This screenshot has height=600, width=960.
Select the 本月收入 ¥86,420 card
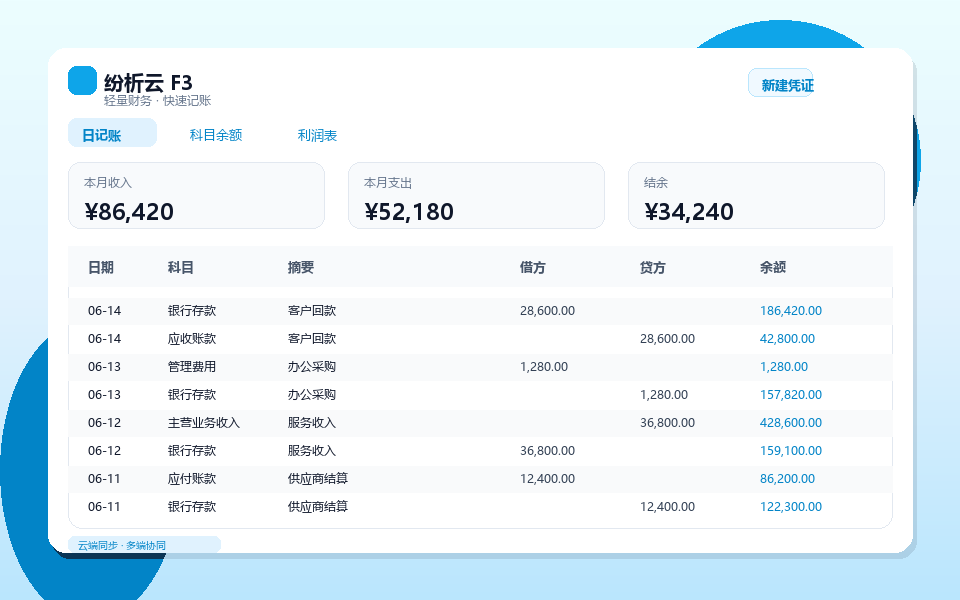click(x=196, y=195)
